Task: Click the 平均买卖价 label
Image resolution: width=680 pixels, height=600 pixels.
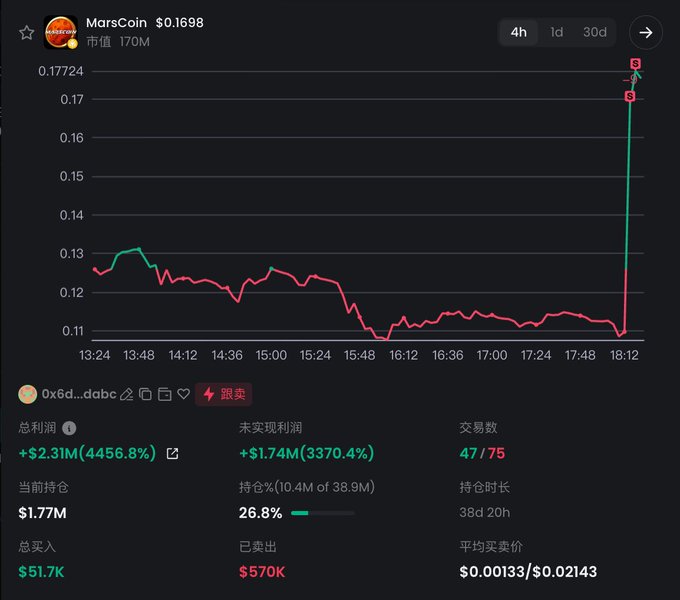Action: tap(490, 547)
